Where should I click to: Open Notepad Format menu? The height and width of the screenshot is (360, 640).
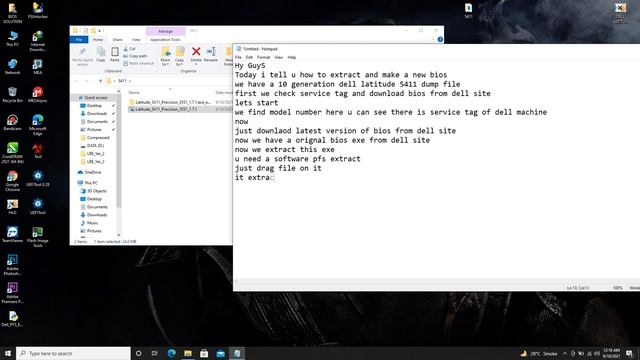click(263, 57)
